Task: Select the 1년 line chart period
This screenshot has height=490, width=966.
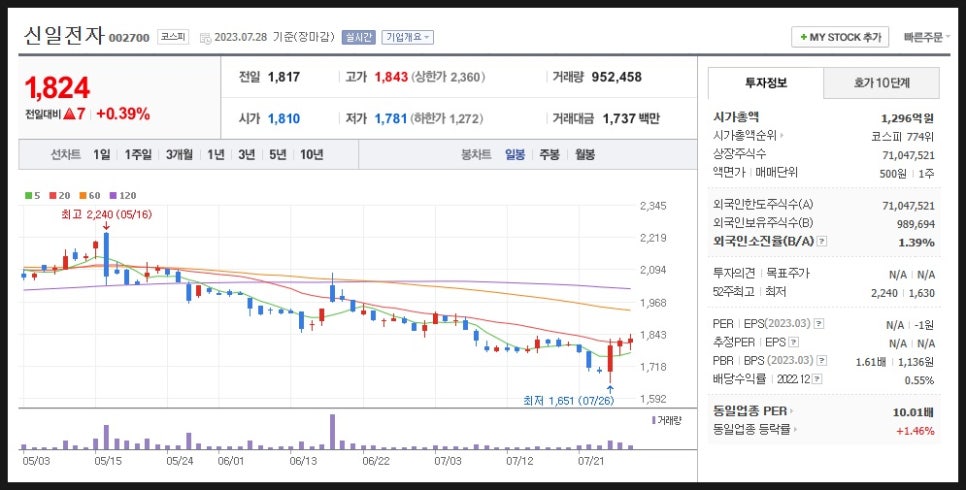Action: pyautogui.click(x=216, y=155)
